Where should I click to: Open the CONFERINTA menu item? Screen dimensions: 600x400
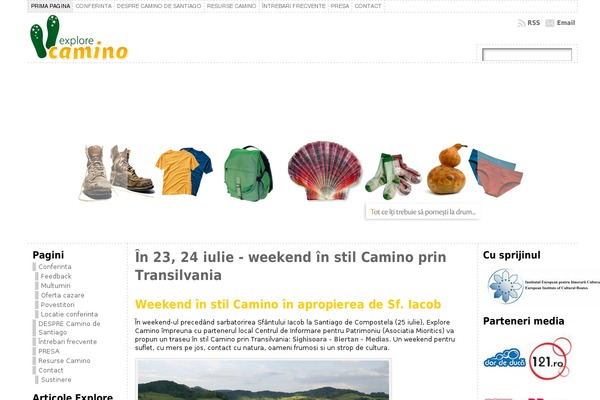pyautogui.click(x=94, y=6)
